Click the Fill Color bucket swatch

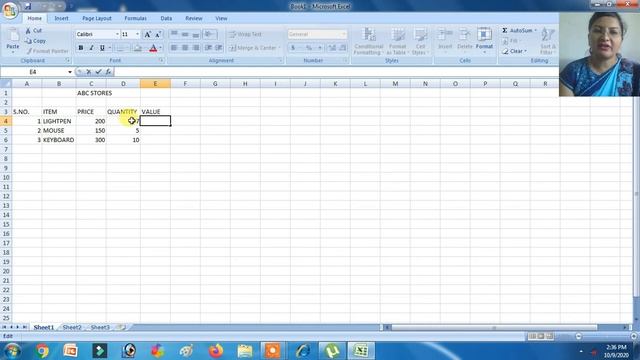coord(138,48)
